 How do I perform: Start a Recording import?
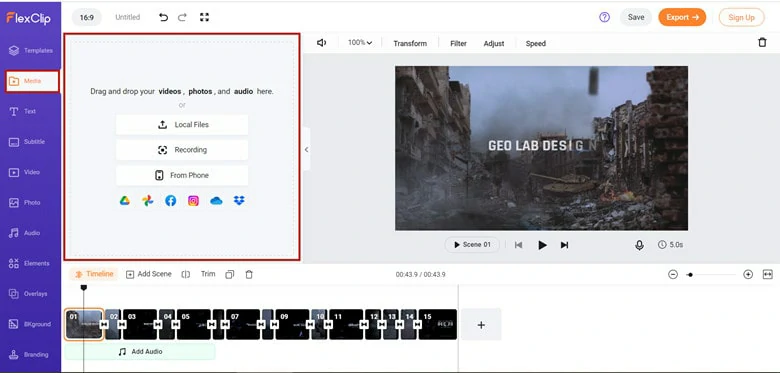click(x=182, y=150)
